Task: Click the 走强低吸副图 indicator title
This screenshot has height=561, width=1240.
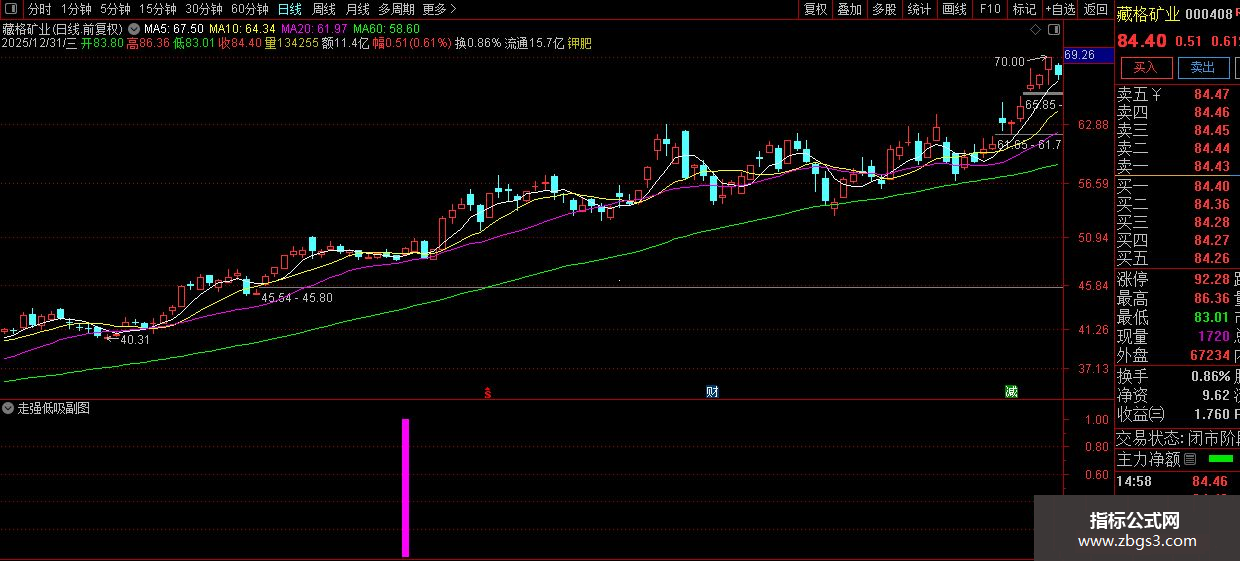Action: pyautogui.click(x=54, y=408)
